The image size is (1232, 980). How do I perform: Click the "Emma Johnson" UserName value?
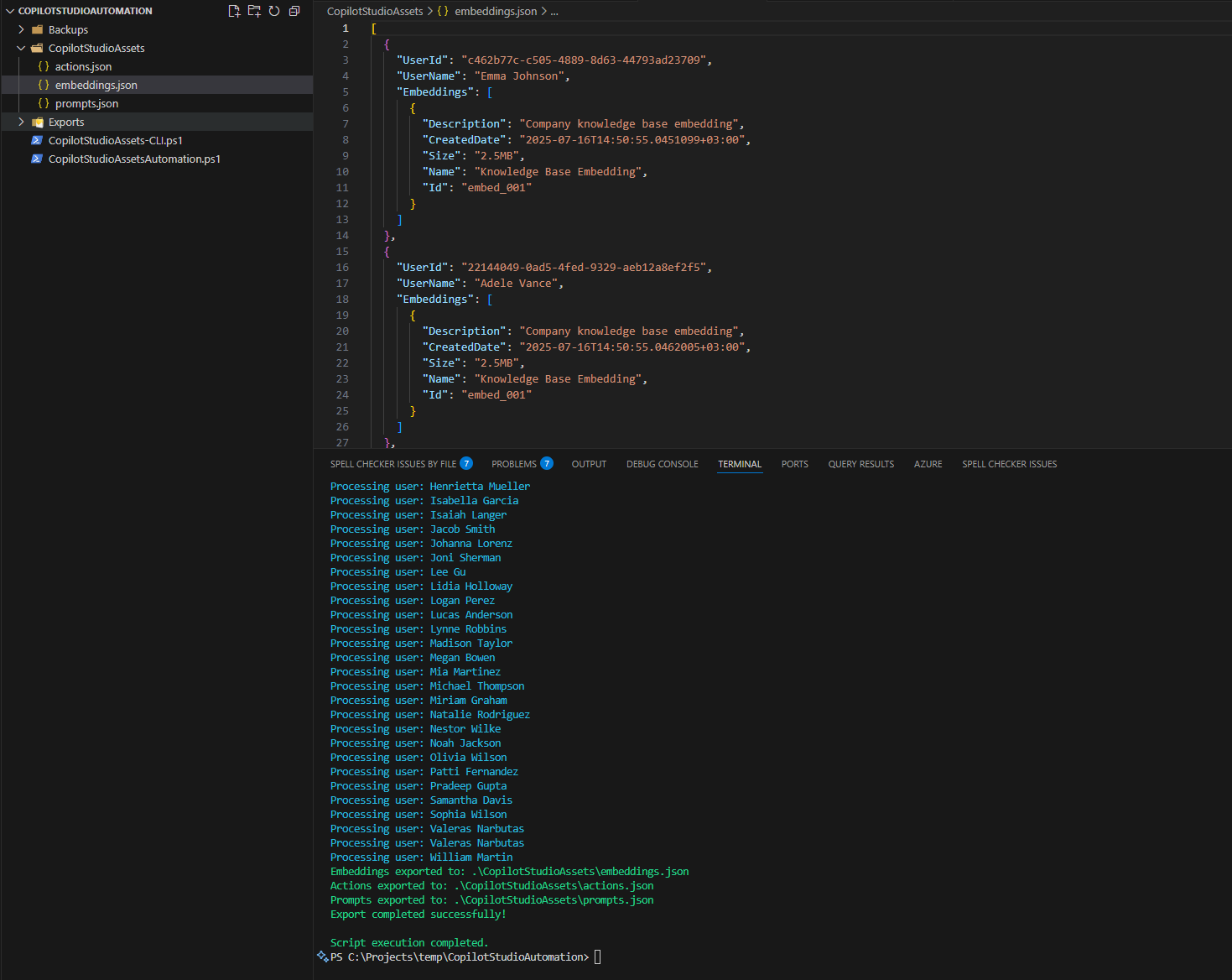[x=520, y=76]
